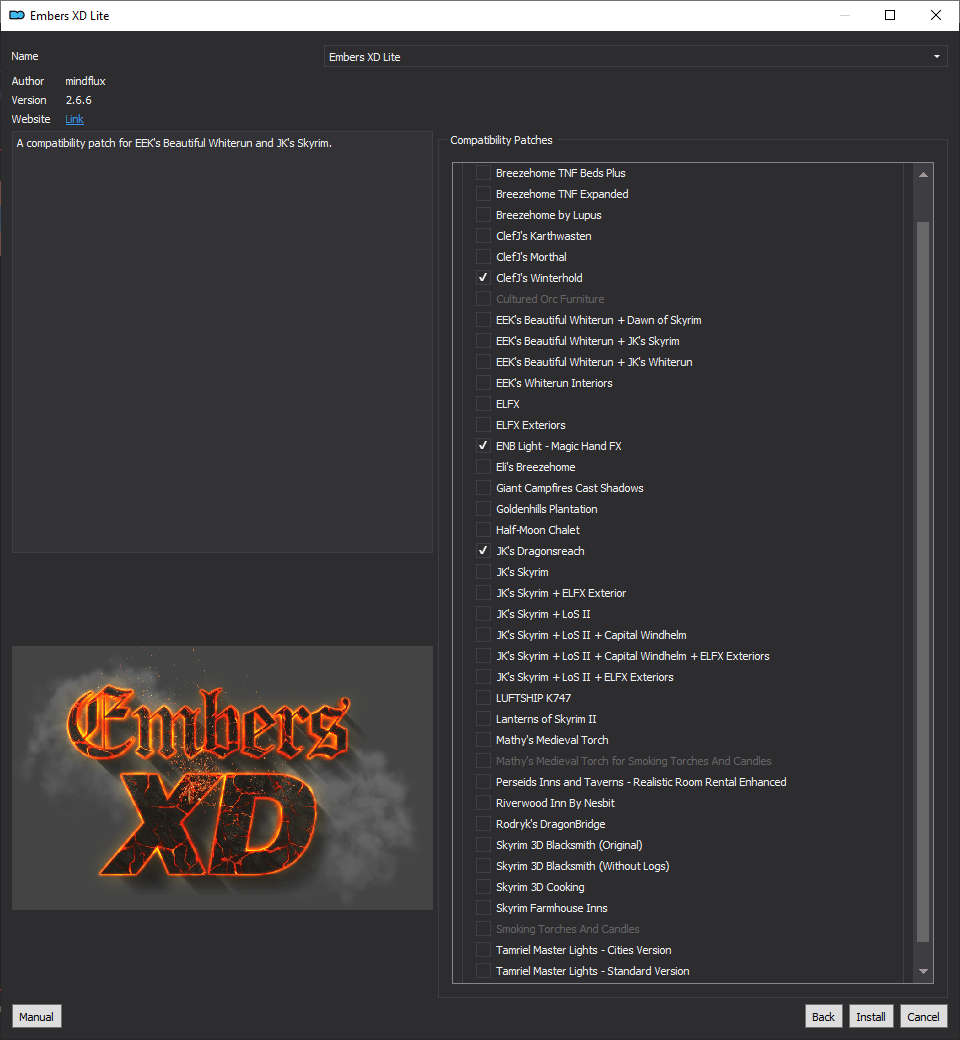Uncheck JK's Dragonsreach patch
Viewport: 960px width, 1040px height.
484,551
